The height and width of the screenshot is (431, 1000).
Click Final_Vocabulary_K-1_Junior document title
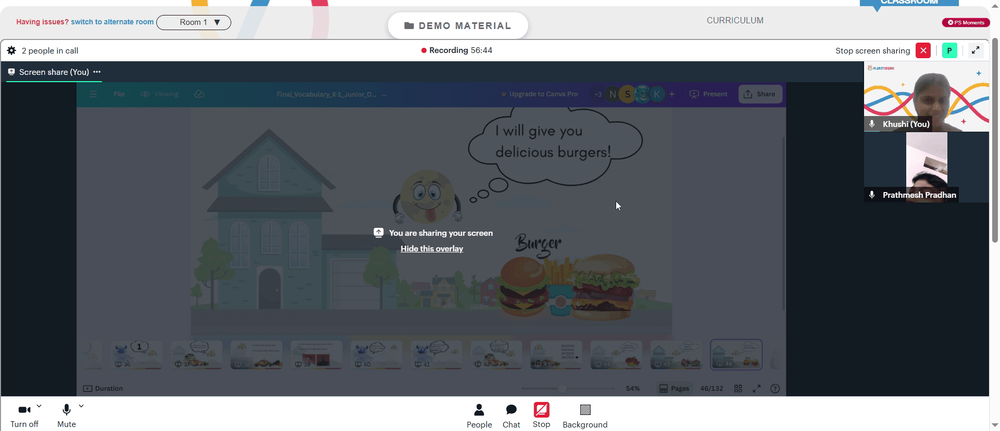click(326, 94)
